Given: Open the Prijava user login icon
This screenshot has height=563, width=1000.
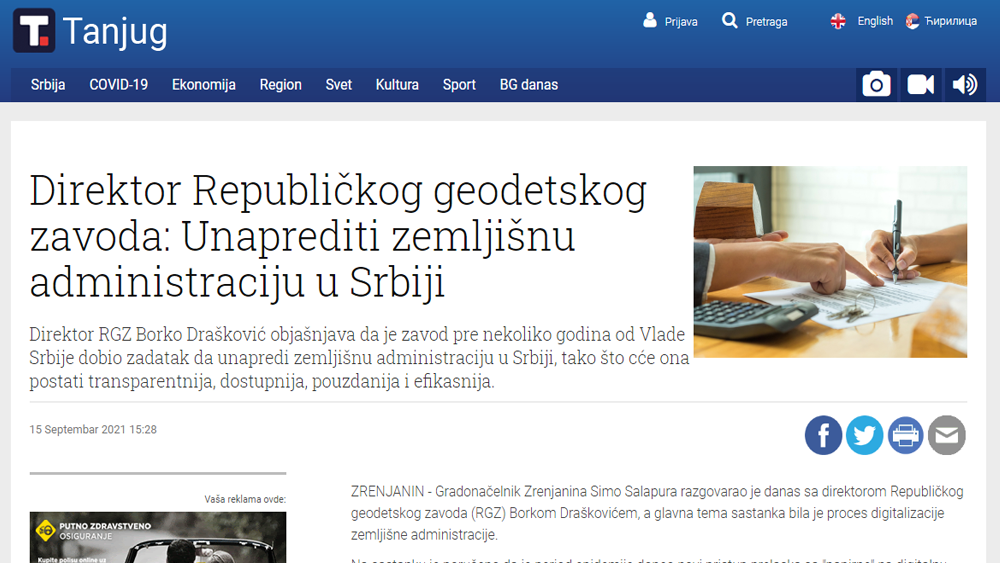Looking at the screenshot, I should (649, 20).
